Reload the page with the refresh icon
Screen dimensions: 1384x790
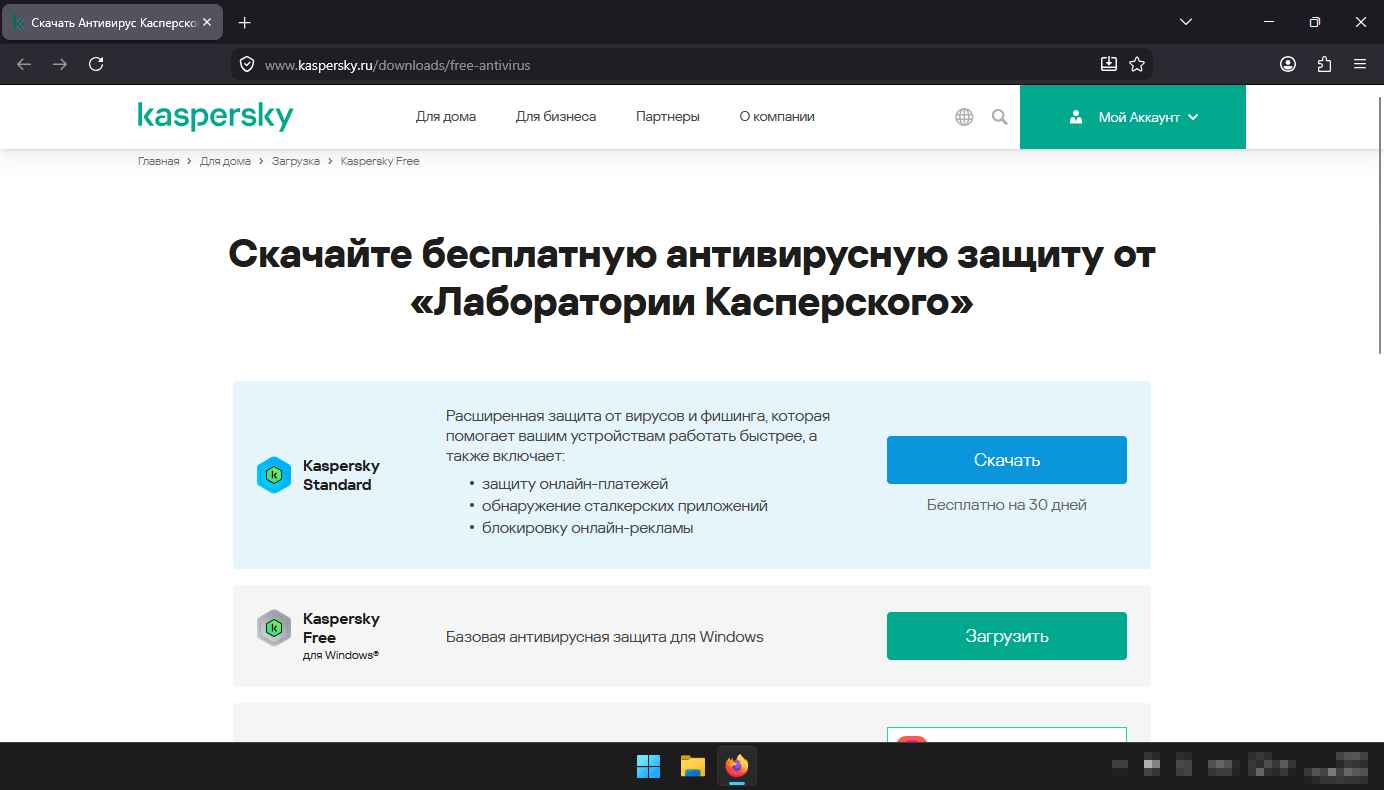[x=96, y=64]
